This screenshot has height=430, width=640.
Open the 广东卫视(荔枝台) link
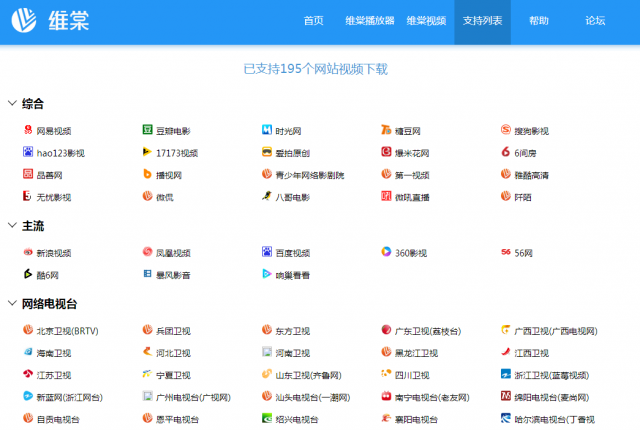tap(428, 331)
